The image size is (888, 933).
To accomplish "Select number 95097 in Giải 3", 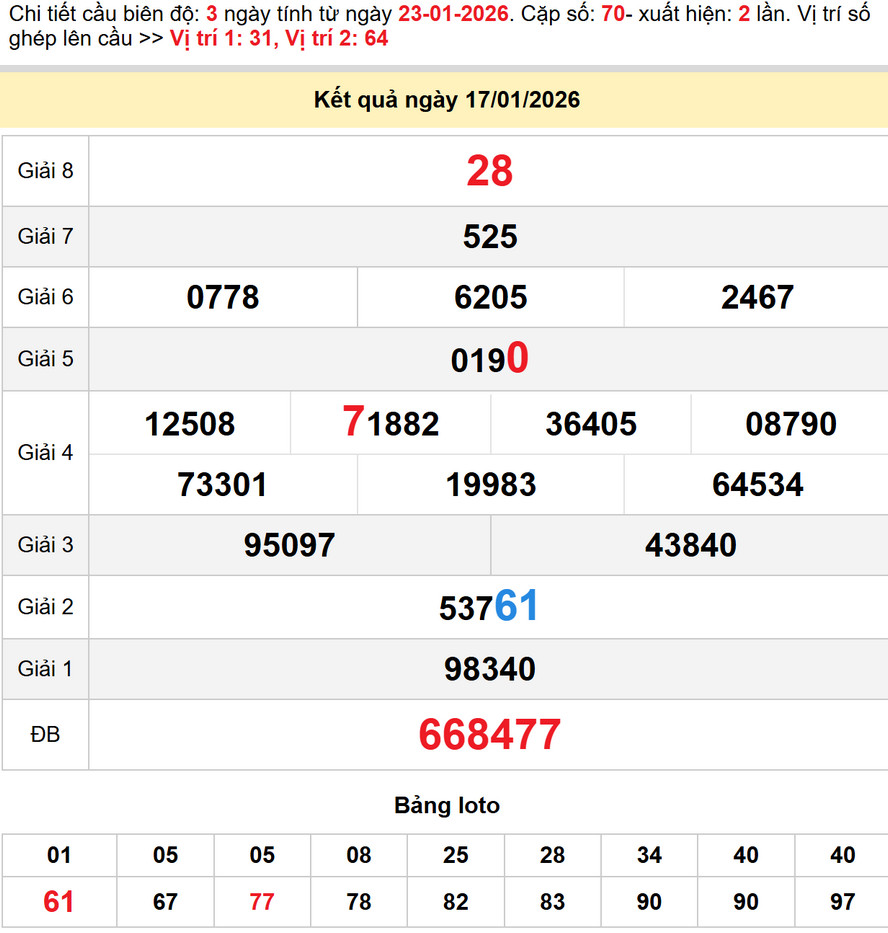I will [x=288, y=545].
